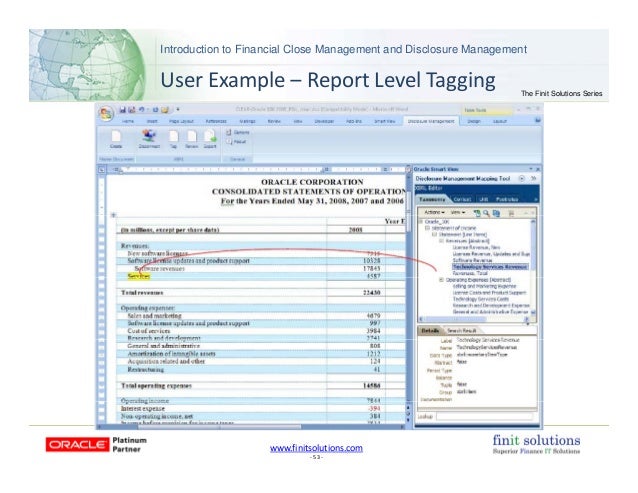Collapse the Oracle_10K tree root

click(x=421, y=222)
